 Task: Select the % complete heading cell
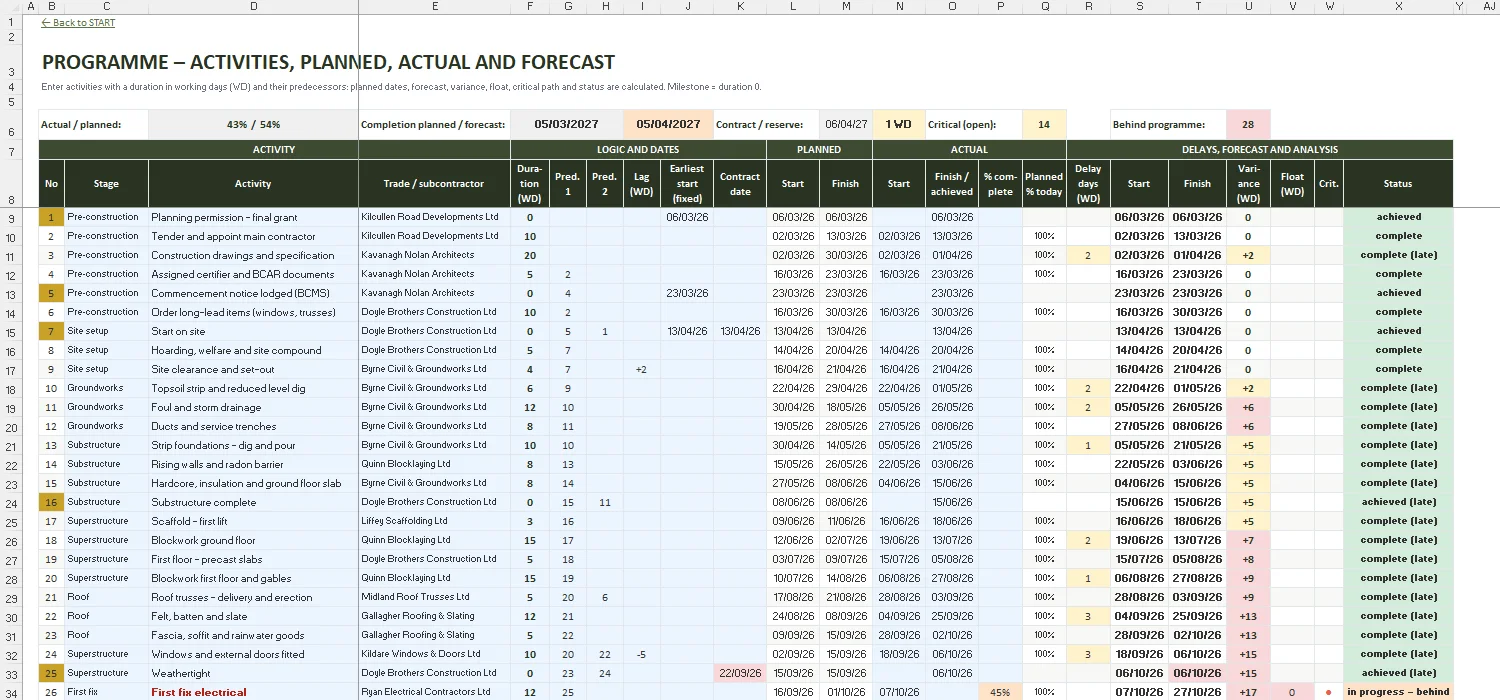[x=1000, y=184]
